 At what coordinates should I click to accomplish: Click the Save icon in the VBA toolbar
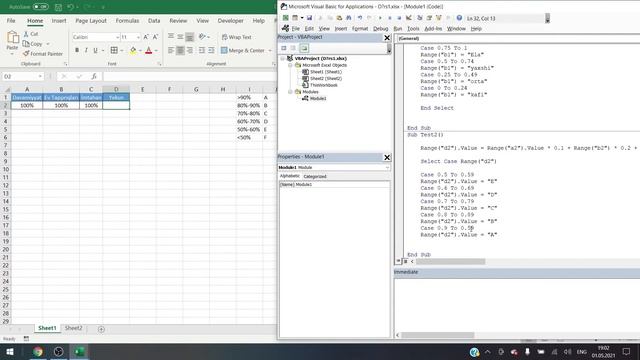[309, 18]
